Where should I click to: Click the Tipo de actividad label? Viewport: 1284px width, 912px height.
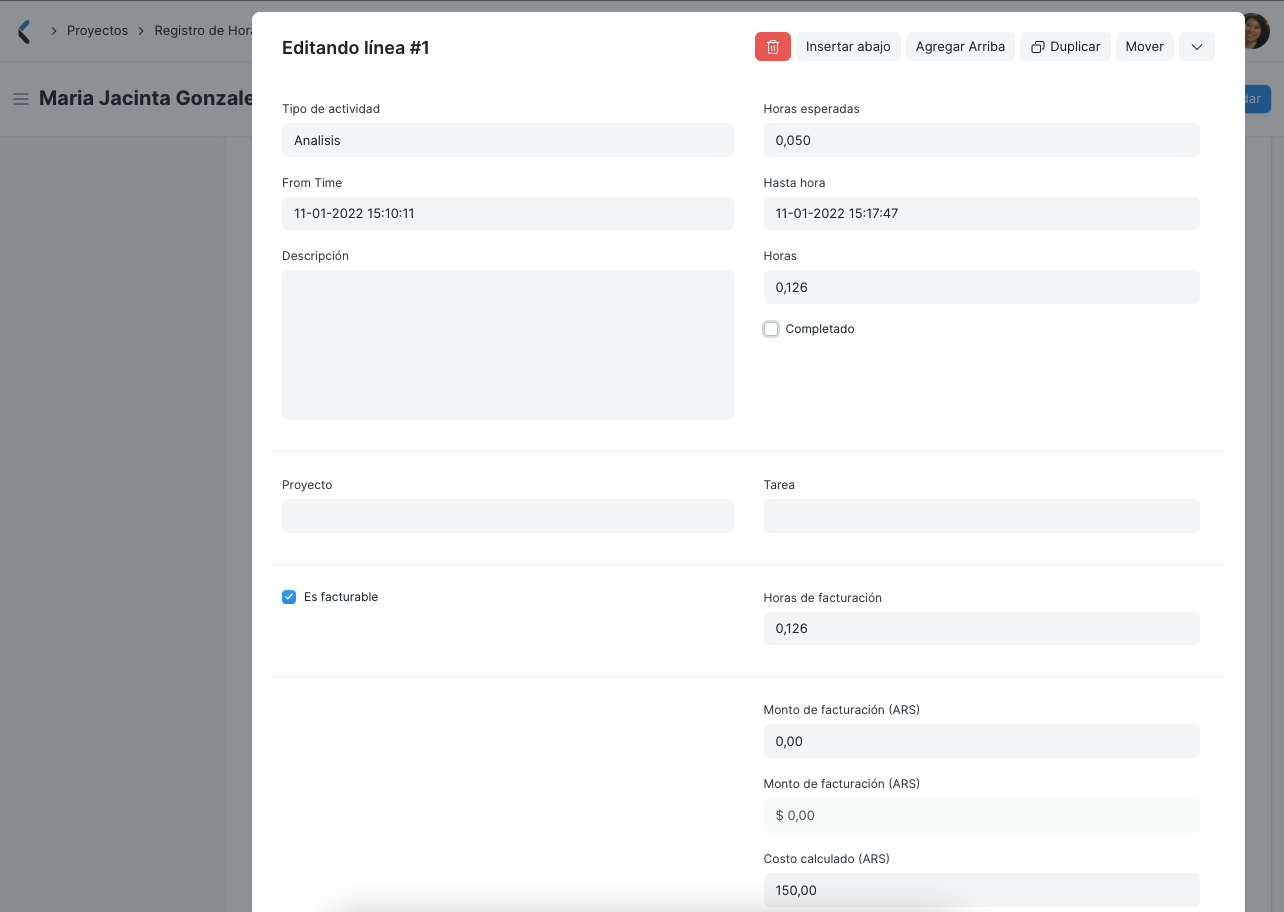pyautogui.click(x=331, y=109)
